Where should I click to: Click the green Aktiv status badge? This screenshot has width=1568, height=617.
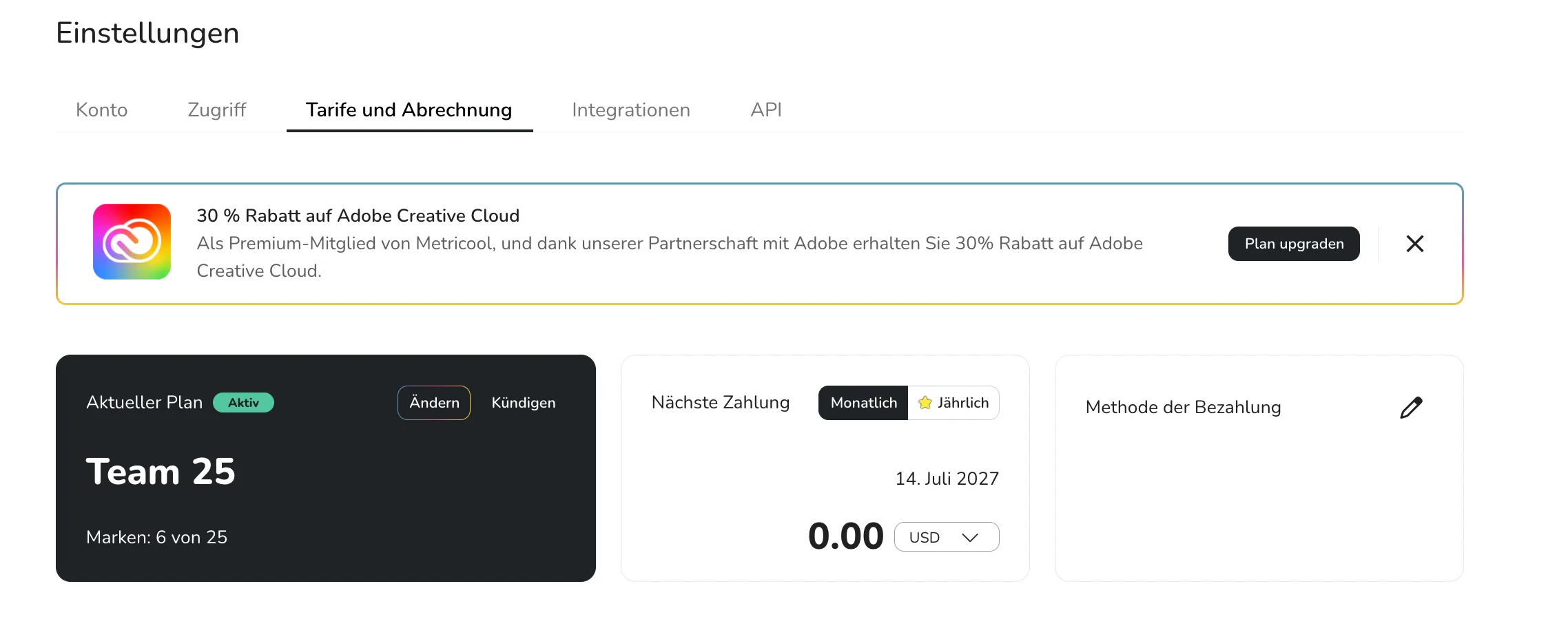pos(243,403)
